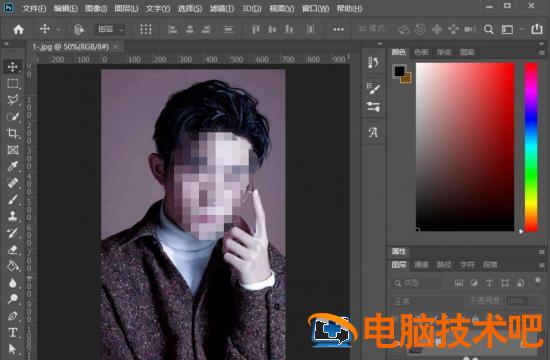Open the 窗口(W) Window menu
550x360 pixels.
[x=315, y=8]
